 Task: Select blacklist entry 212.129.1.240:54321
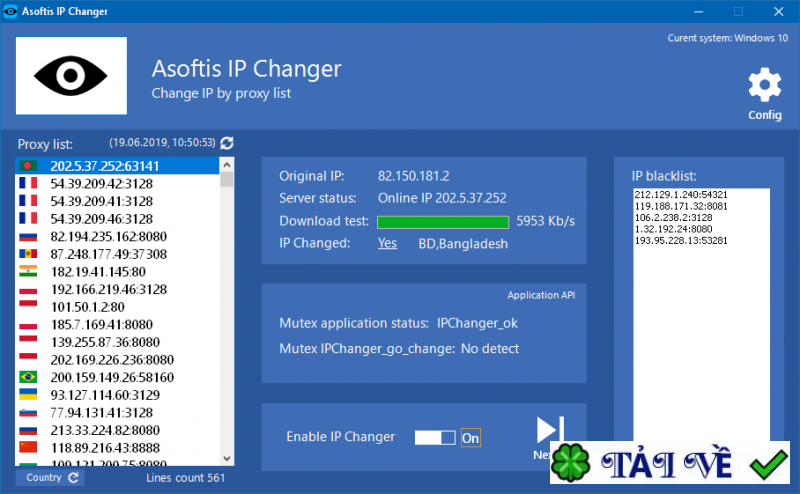(681, 195)
